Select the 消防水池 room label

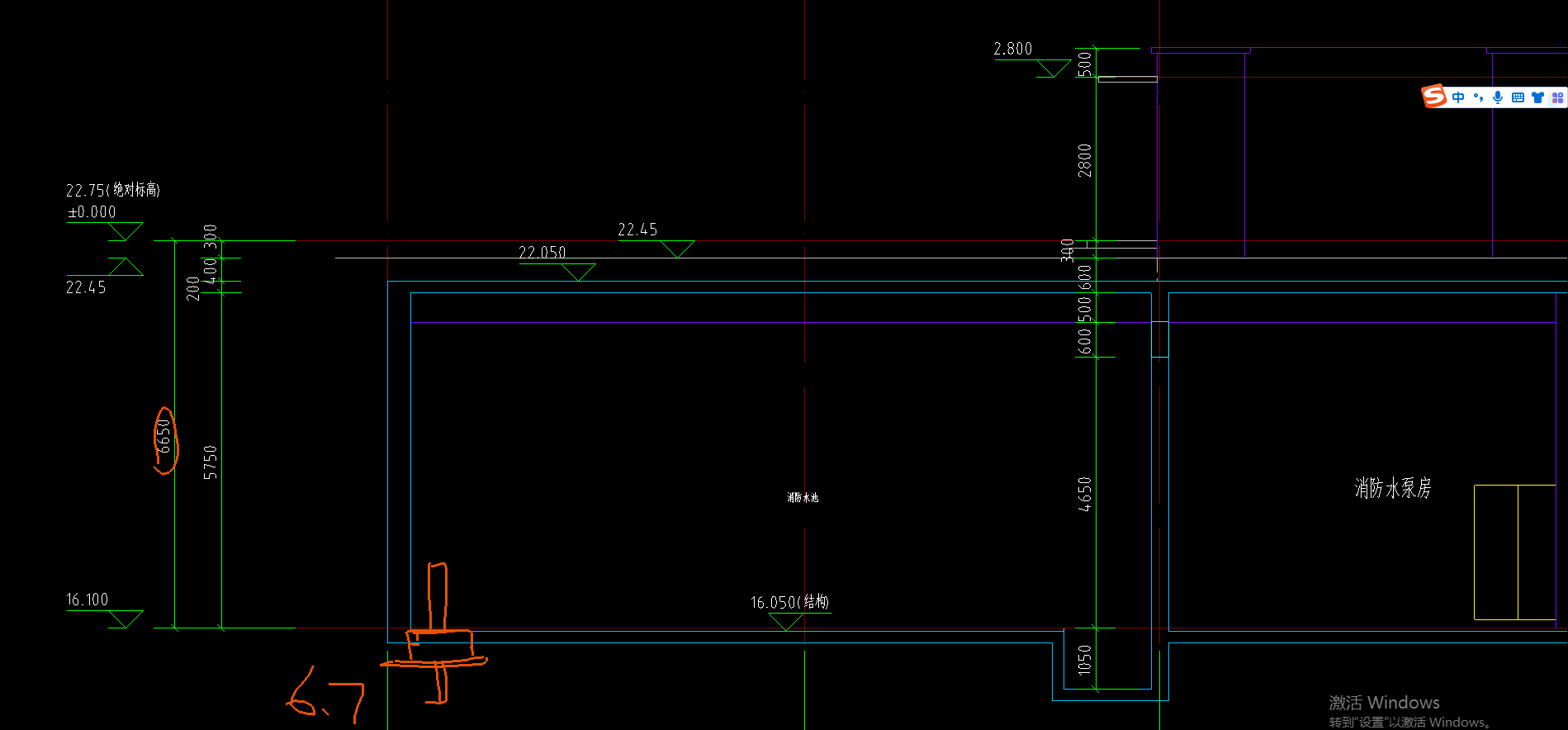pos(803,497)
